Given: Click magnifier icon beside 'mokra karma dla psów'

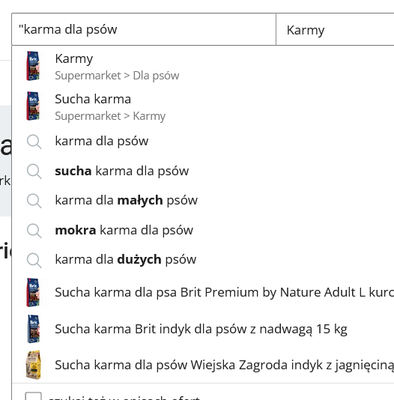Looking at the screenshot, I should [34, 231].
